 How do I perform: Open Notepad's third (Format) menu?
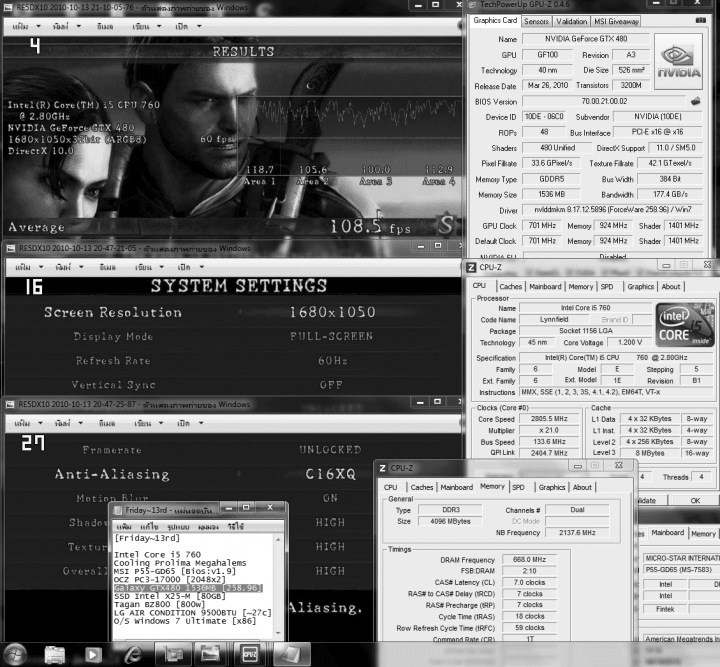(179, 527)
